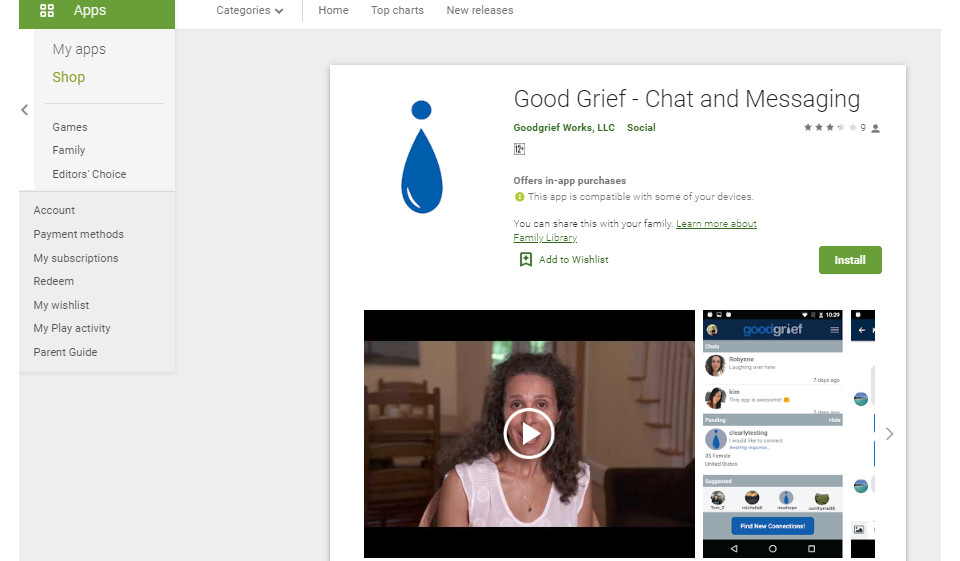Click the Good Grief teardrop app icon
Viewport: 960px width, 561px height.
click(421, 157)
